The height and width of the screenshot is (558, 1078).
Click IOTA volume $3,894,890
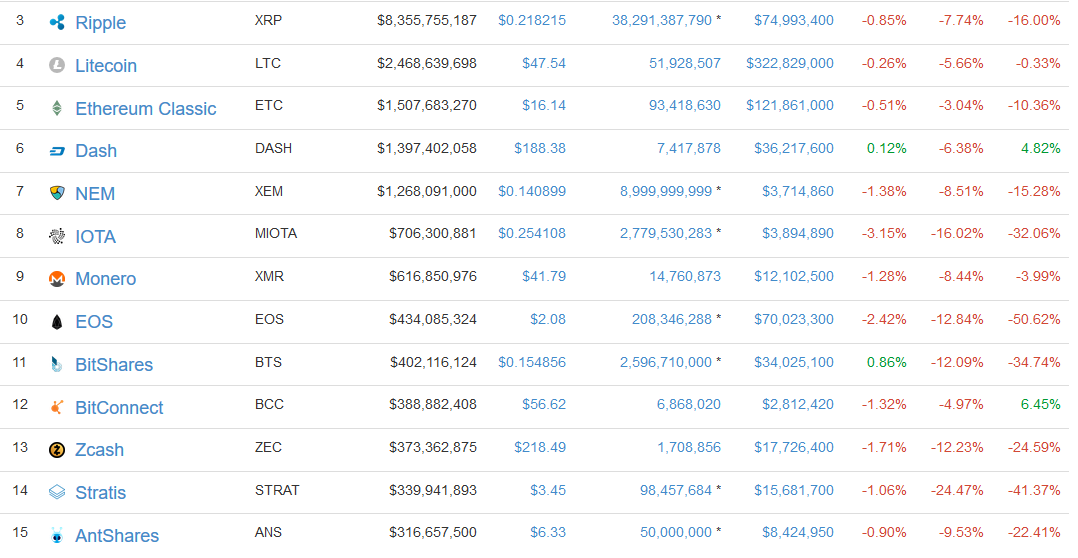(x=798, y=234)
